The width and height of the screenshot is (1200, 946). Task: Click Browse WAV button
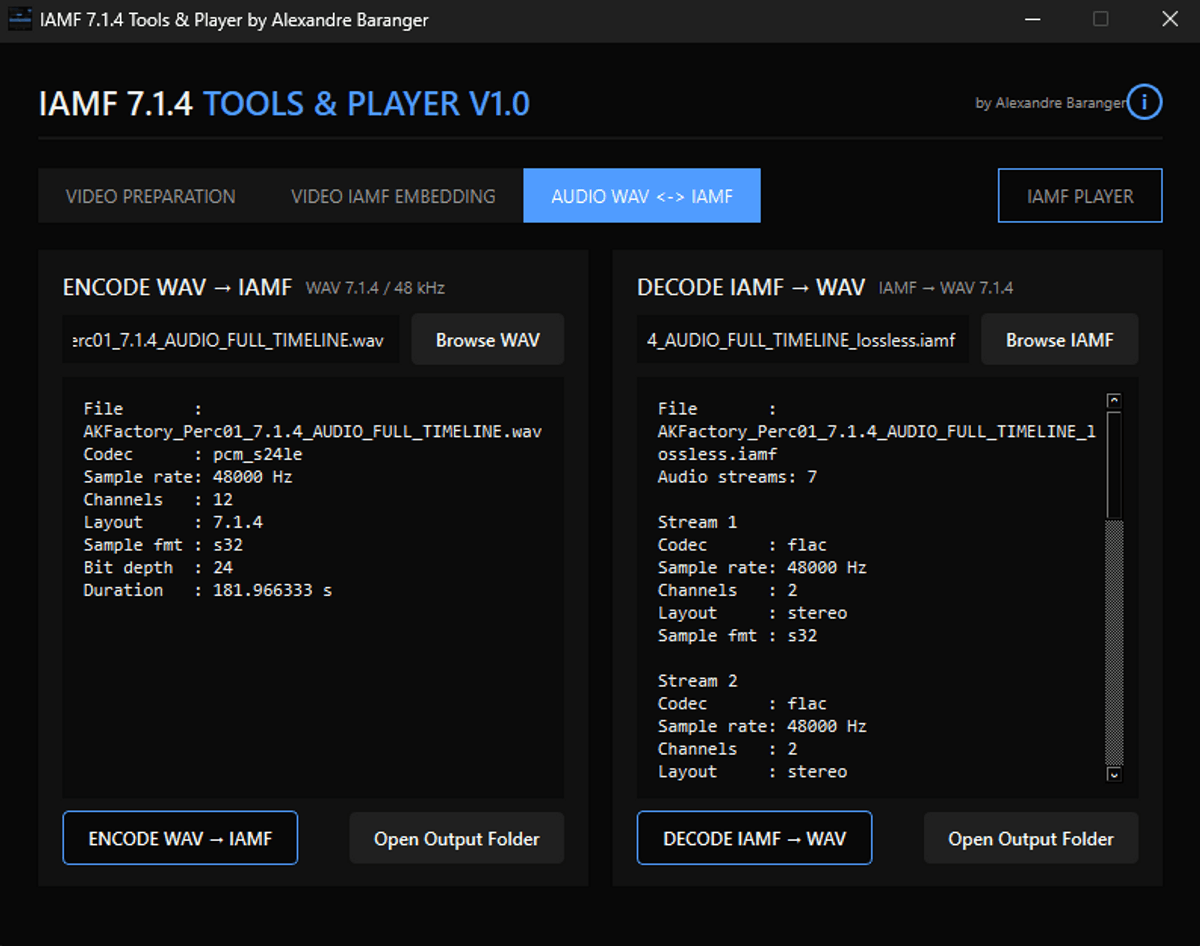tap(488, 340)
